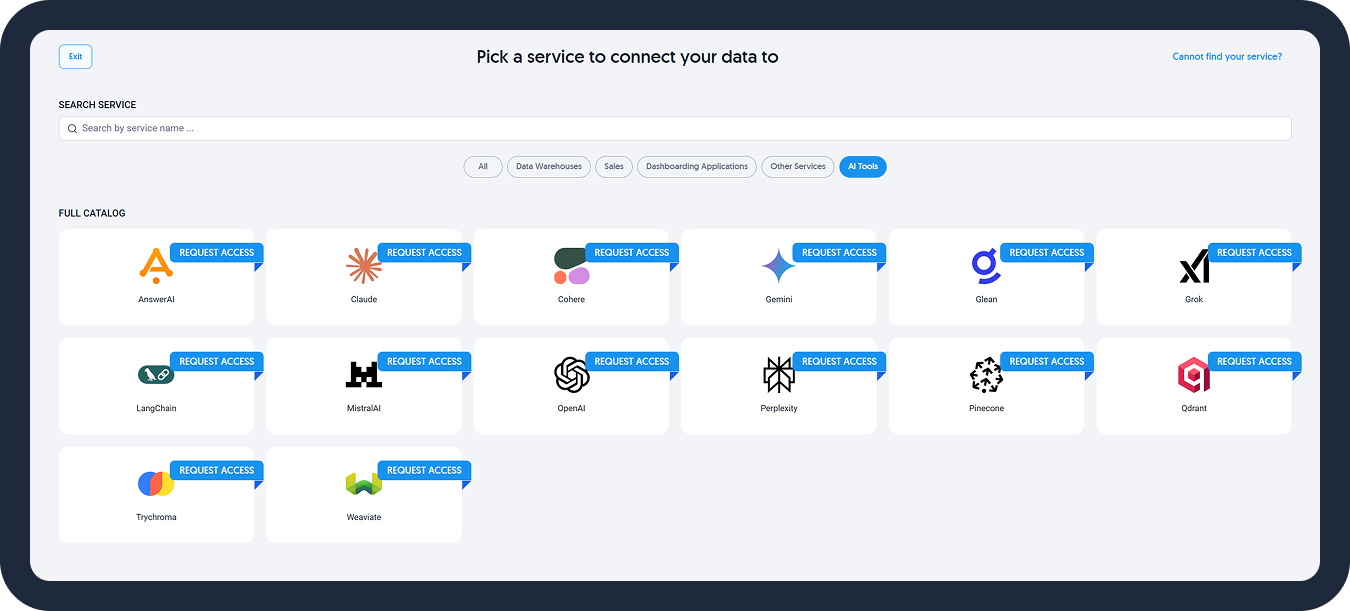
Task: Click the Perplexity name label
Action: tap(778, 409)
